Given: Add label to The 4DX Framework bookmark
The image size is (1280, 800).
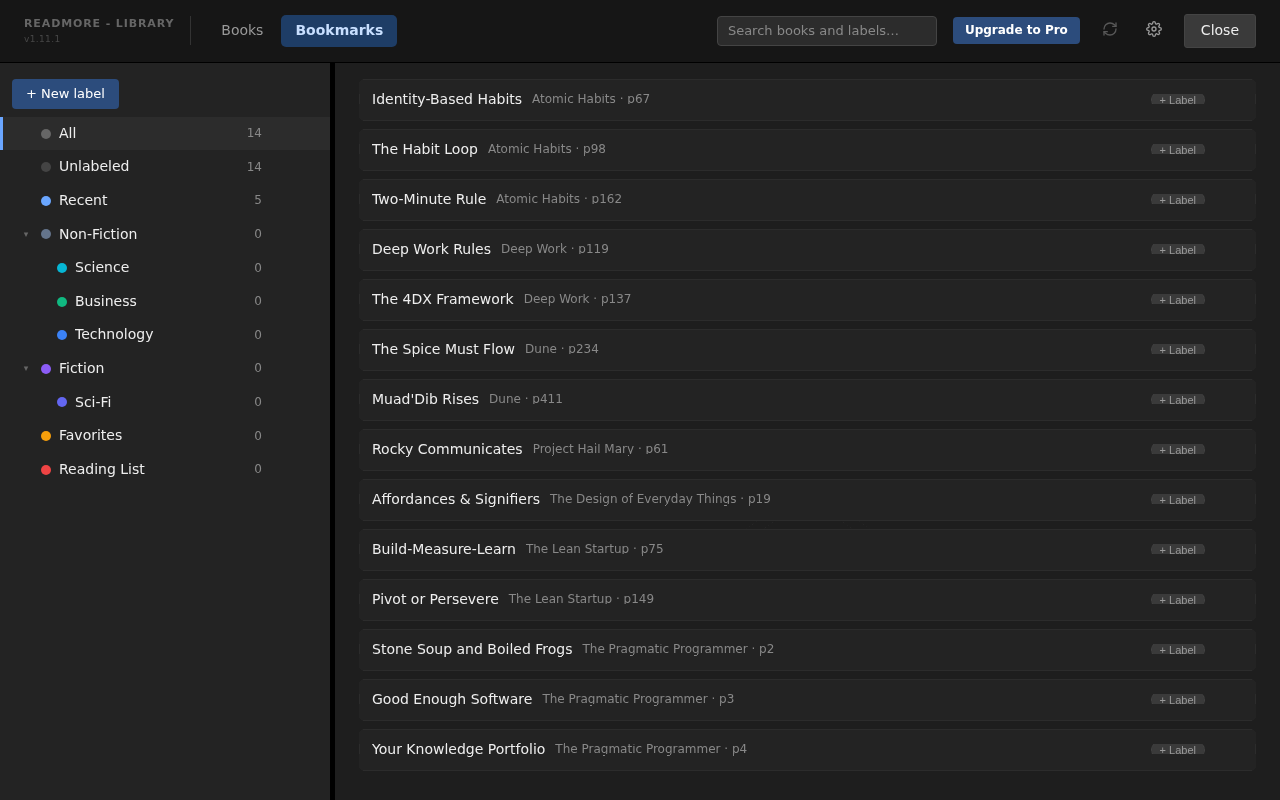Looking at the screenshot, I should (x=1178, y=300).
